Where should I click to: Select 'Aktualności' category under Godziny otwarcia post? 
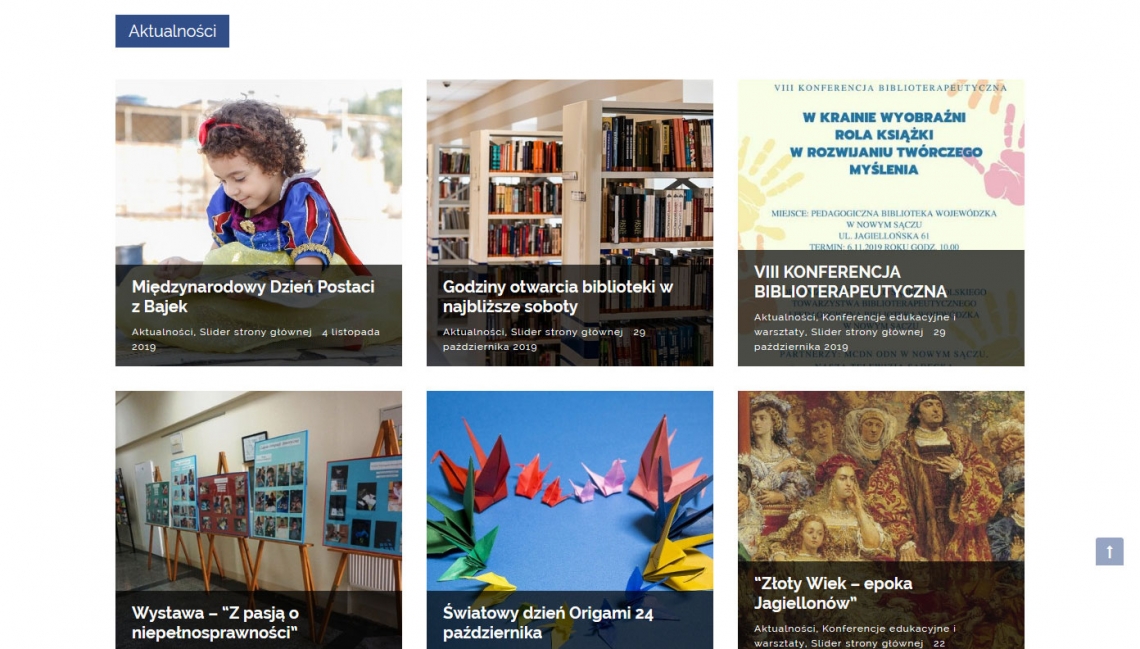(x=473, y=332)
